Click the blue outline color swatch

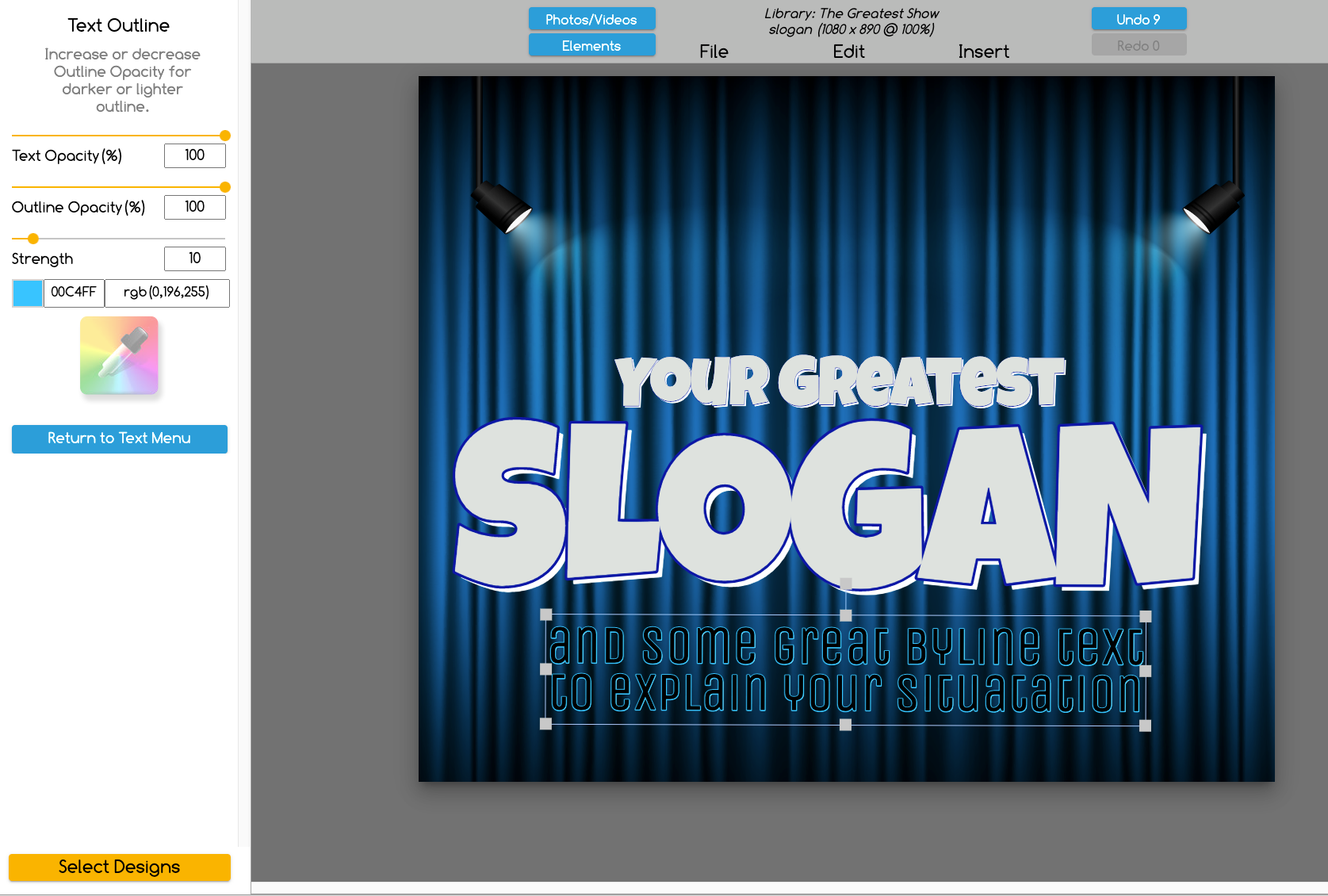tap(28, 293)
